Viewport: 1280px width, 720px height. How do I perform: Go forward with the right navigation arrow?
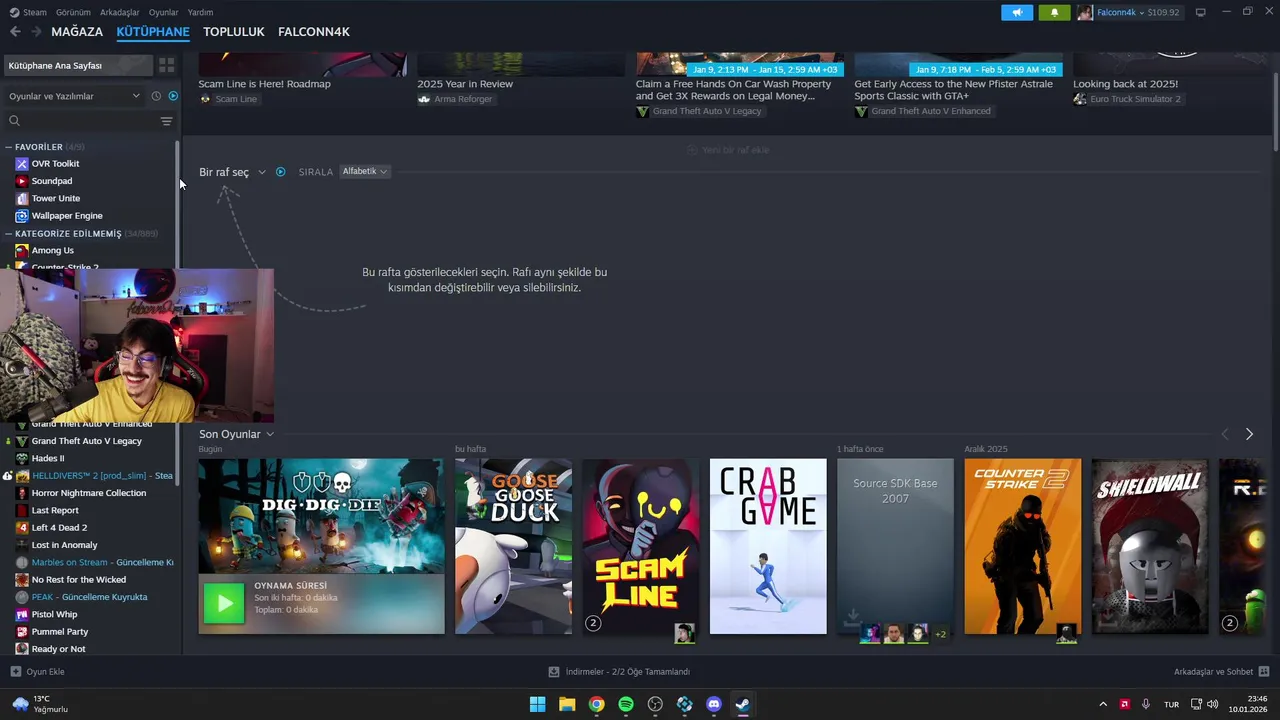tap(36, 32)
